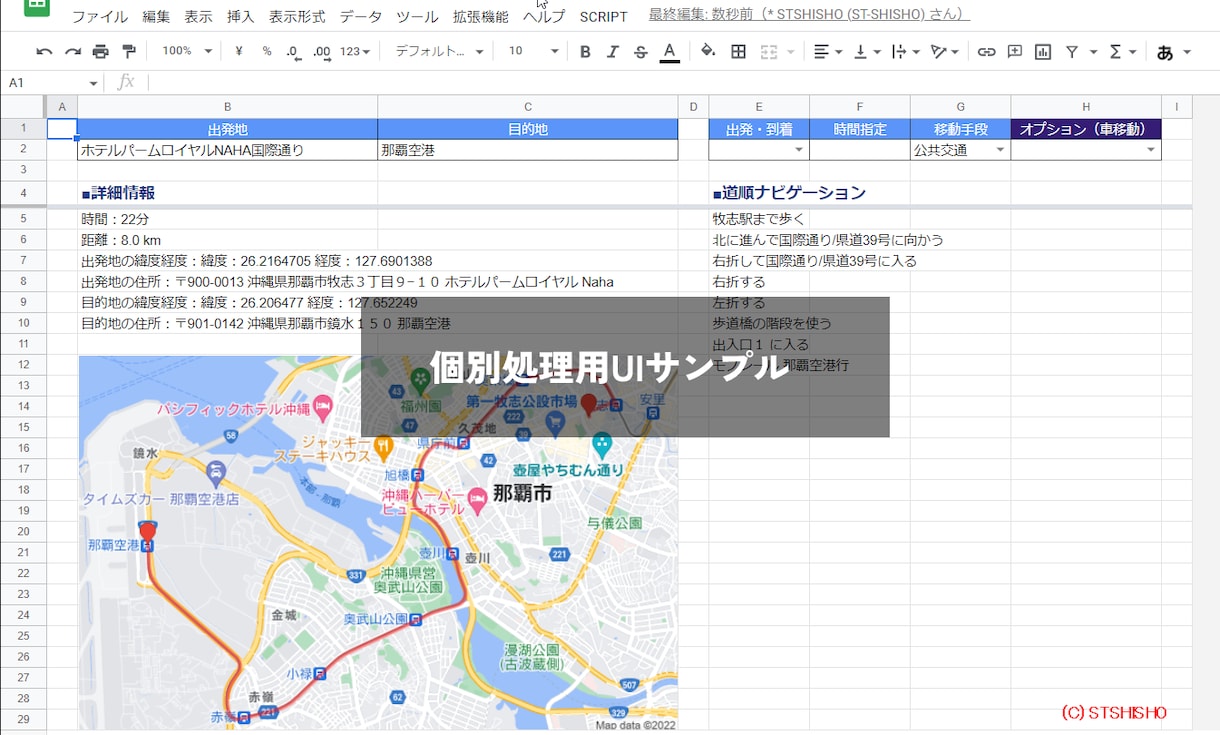Image resolution: width=1220 pixels, height=735 pixels.
Task: Open the font size dropdown
Action: click(x=533, y=51)
